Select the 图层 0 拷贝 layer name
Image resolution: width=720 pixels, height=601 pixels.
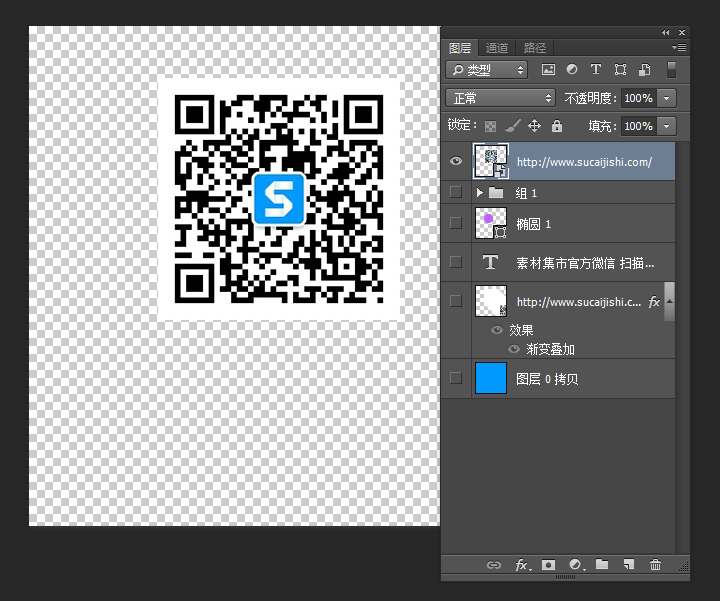(x=547, y=379)
